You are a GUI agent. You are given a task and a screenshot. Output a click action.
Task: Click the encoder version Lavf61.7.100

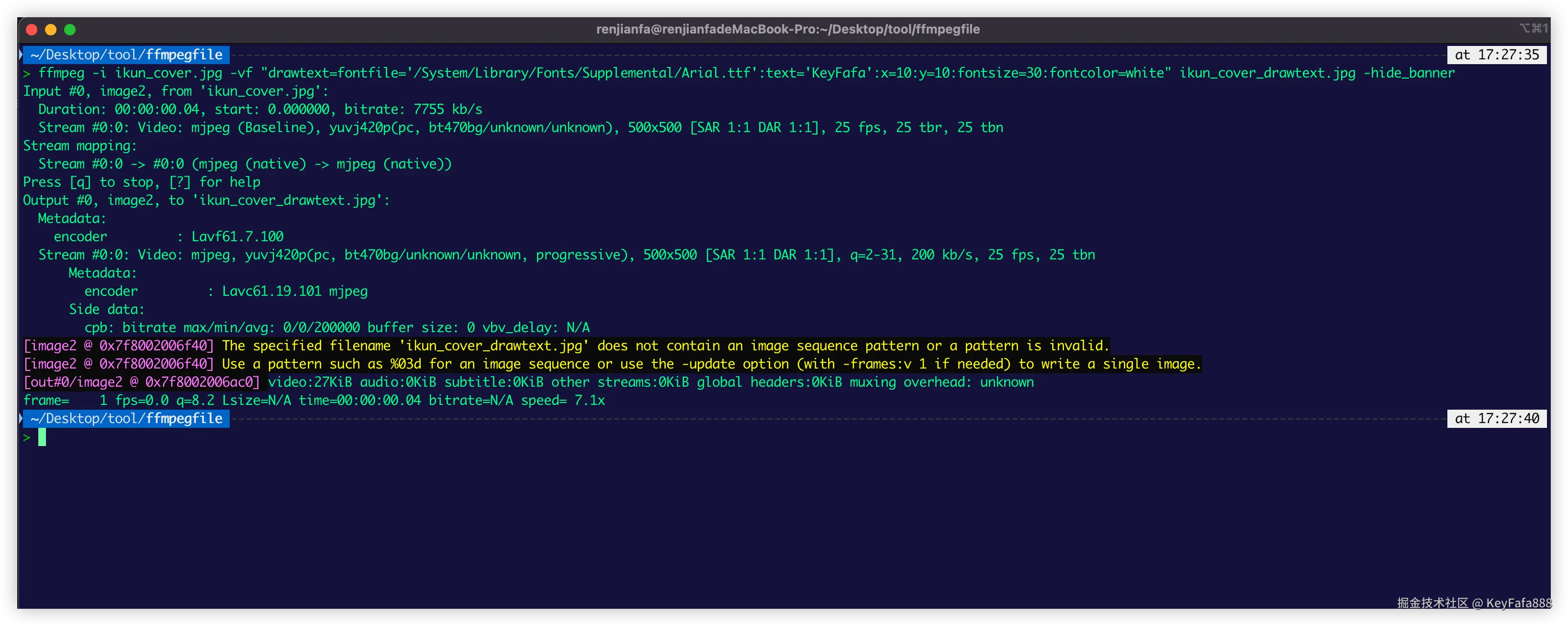(x=237, y=236)
